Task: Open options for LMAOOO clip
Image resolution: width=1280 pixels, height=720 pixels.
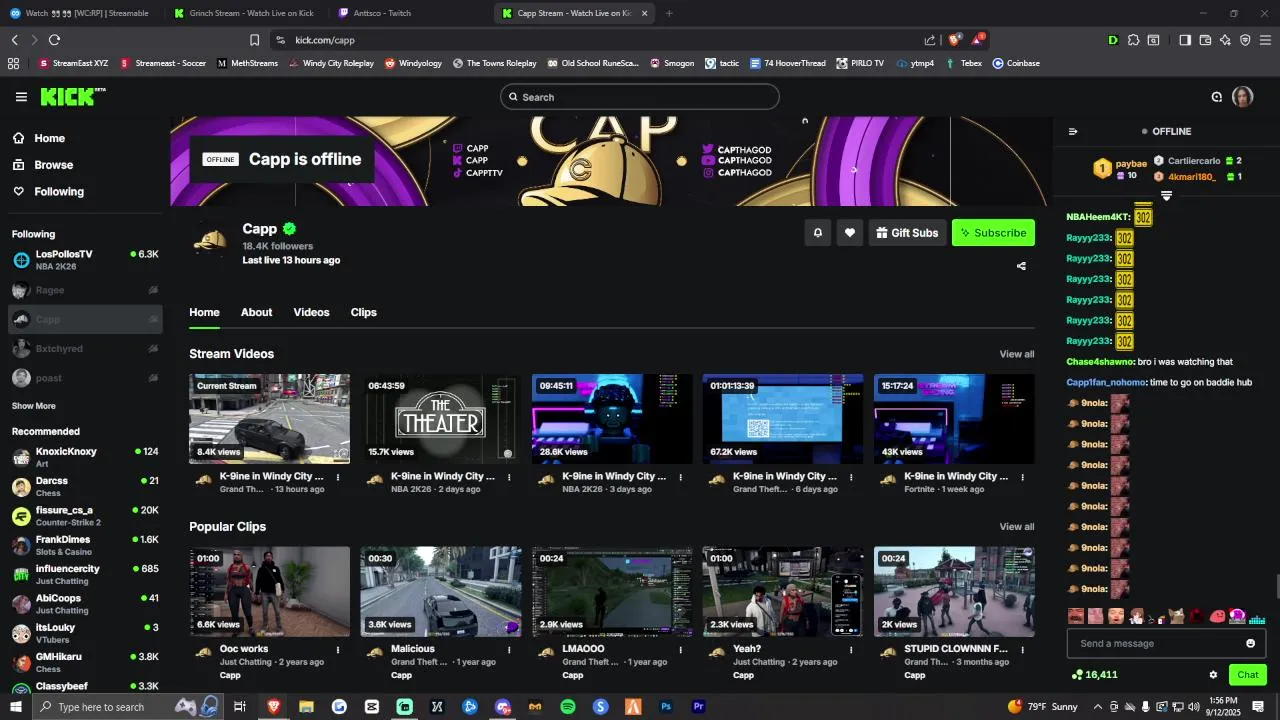Action: click(x=681, y=649)
